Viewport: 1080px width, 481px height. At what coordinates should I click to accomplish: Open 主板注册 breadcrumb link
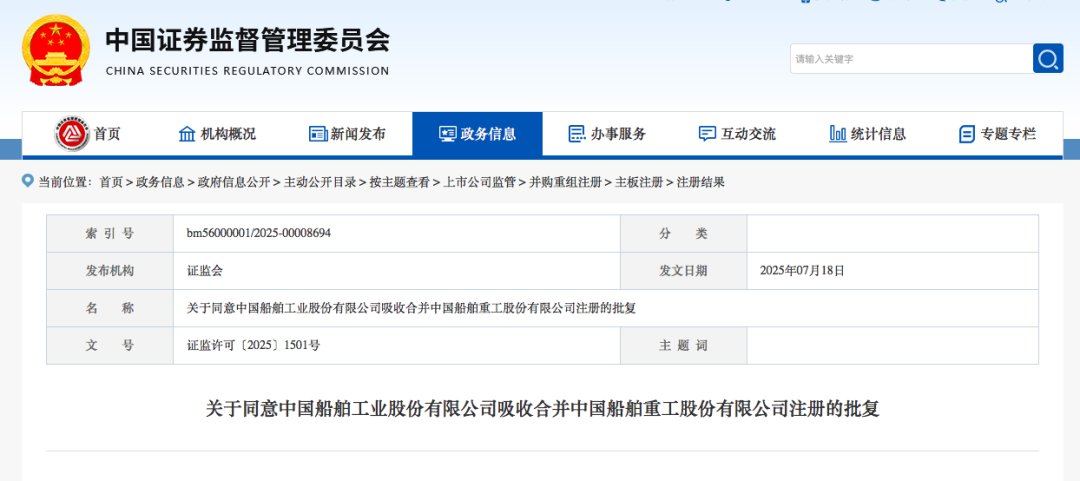pos(638,182)
